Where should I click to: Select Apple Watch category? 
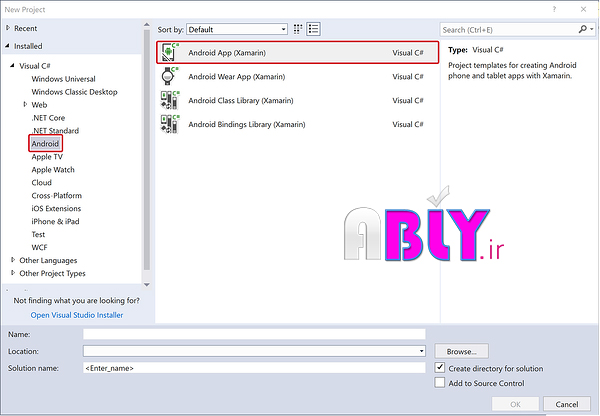53,170
